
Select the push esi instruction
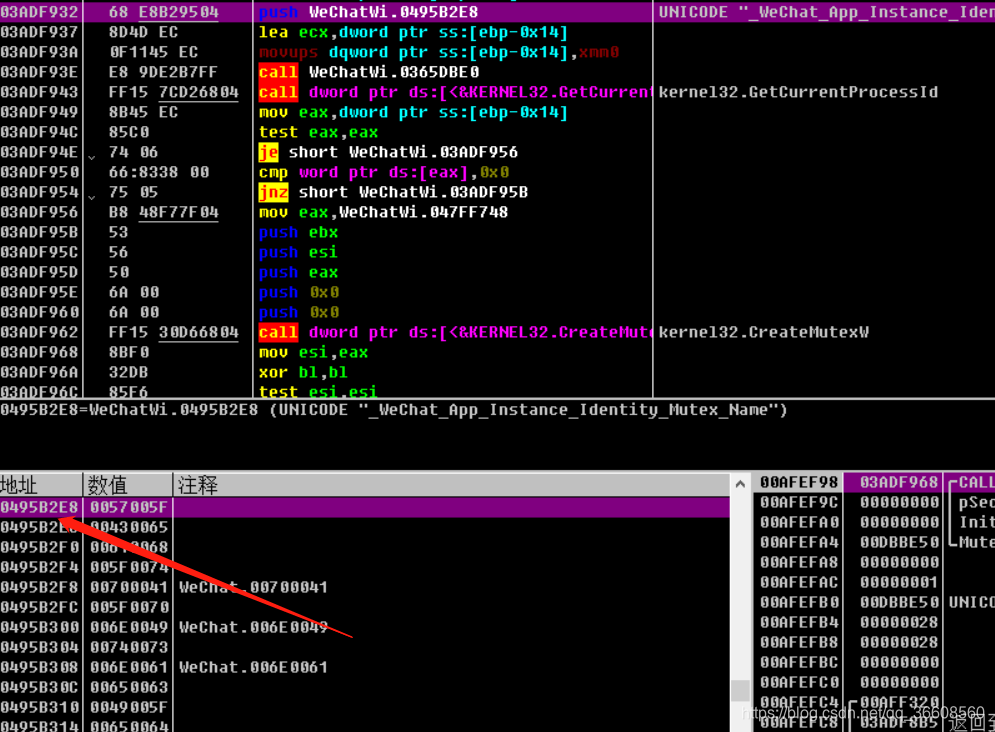[298, 252]
